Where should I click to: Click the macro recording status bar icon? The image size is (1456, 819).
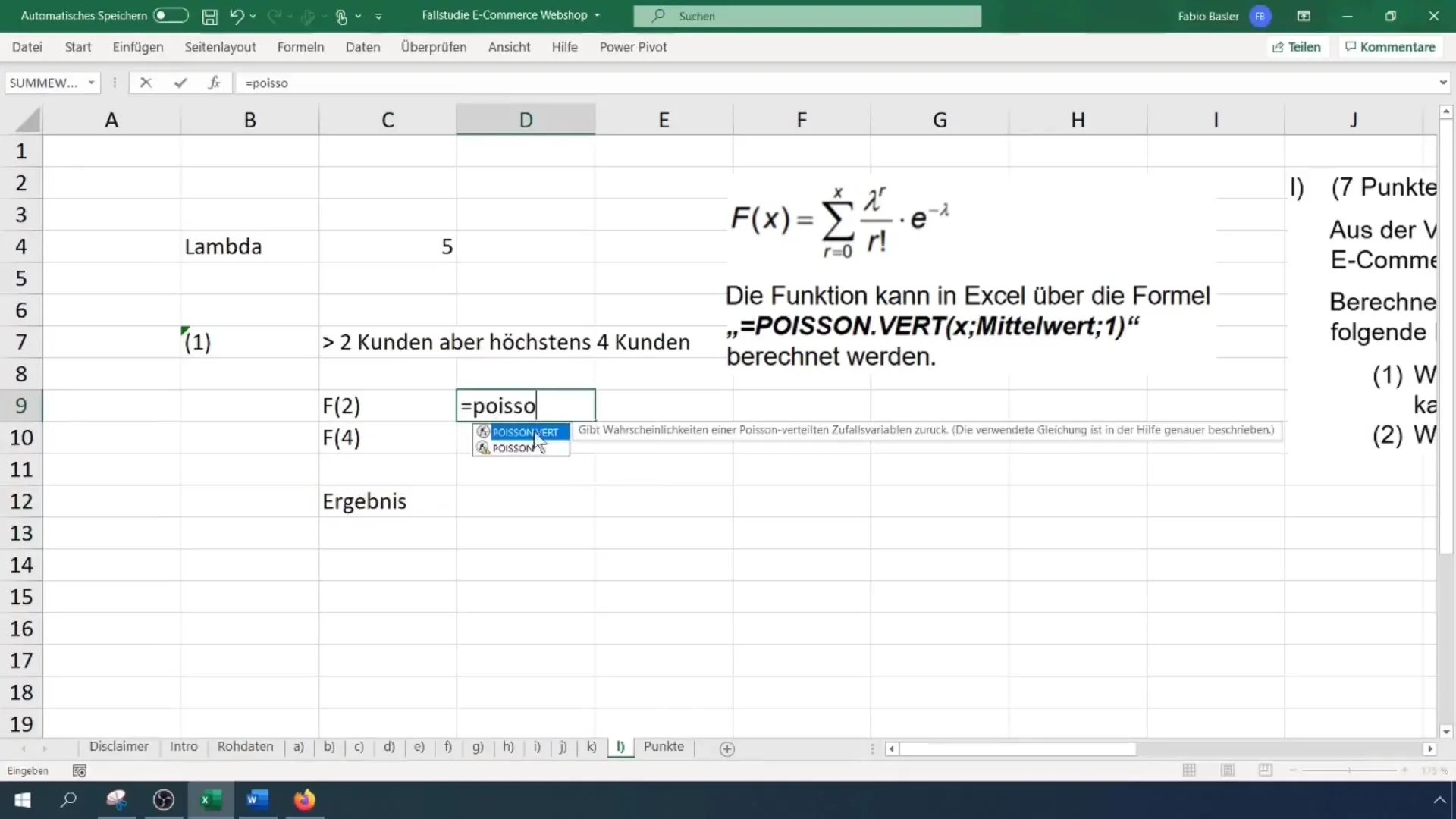pos(79,770)
